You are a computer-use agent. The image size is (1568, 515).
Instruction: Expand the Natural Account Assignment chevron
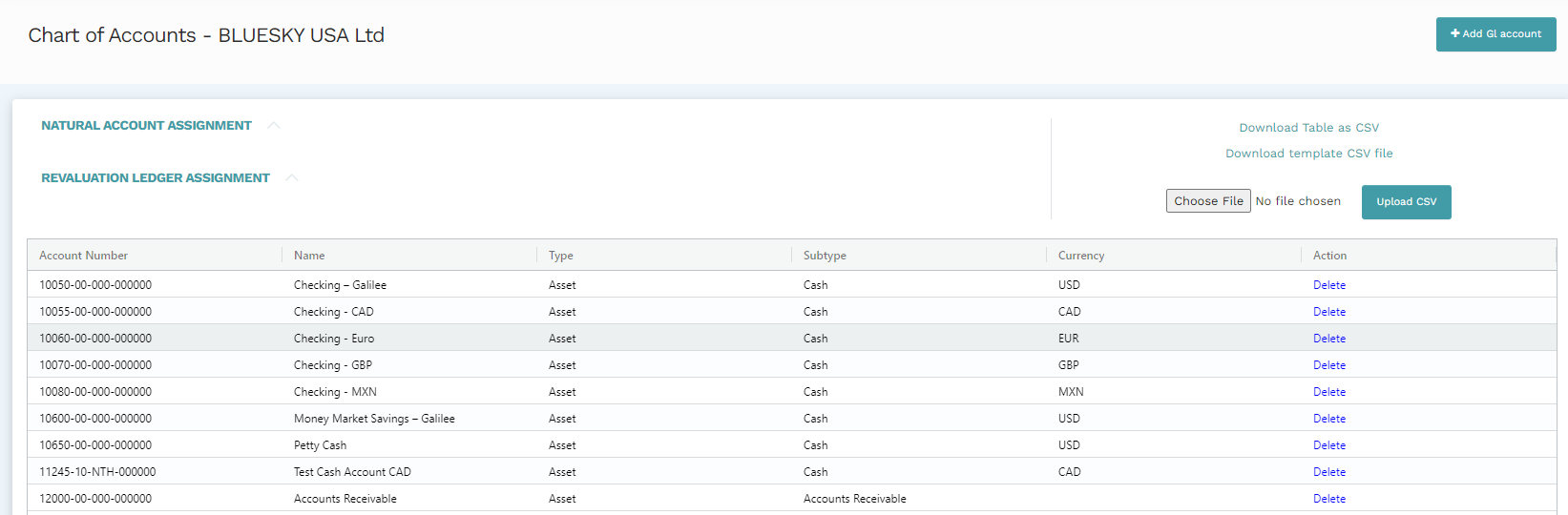(274, 126)
